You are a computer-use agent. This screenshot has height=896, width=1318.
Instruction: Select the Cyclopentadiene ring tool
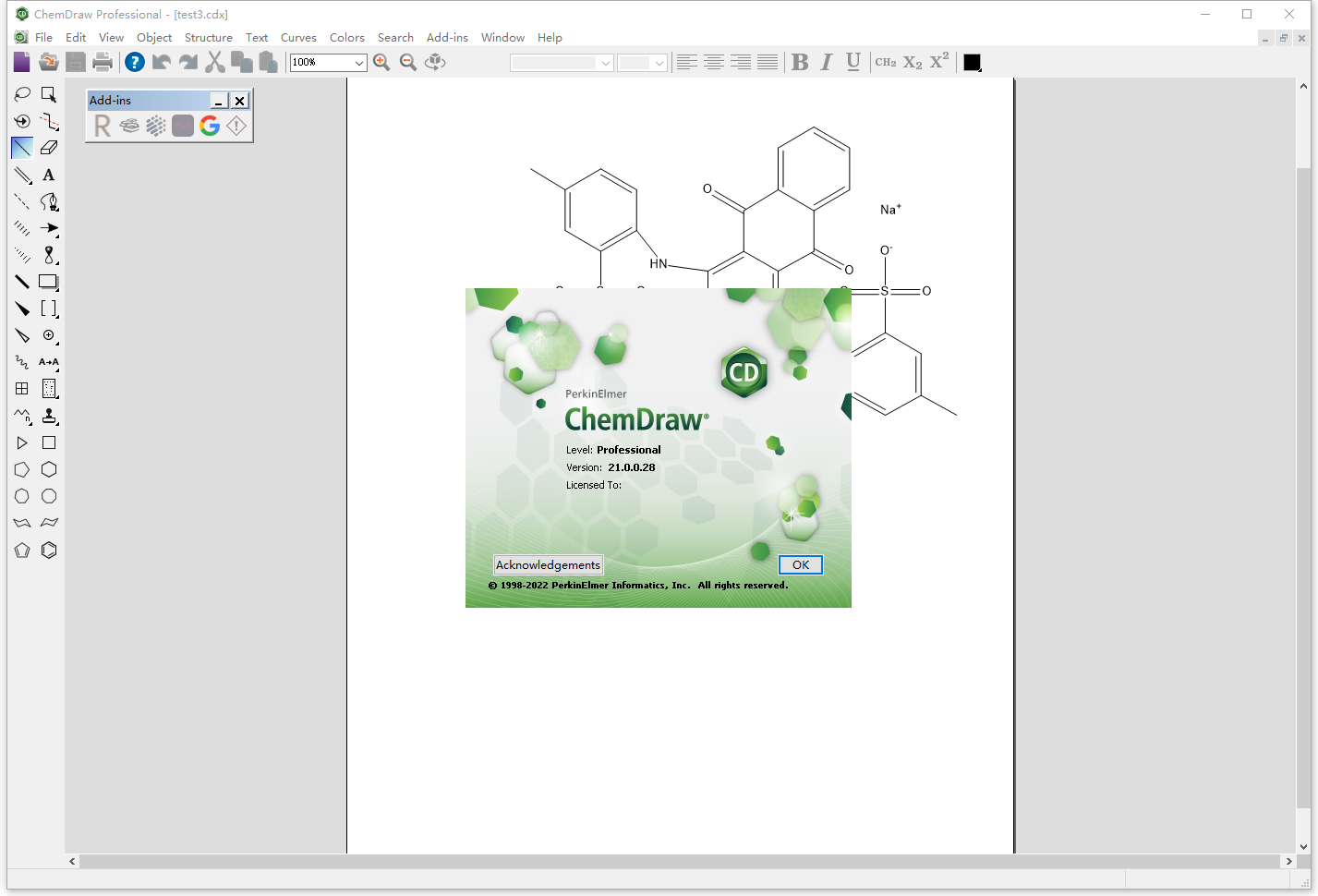22,551
